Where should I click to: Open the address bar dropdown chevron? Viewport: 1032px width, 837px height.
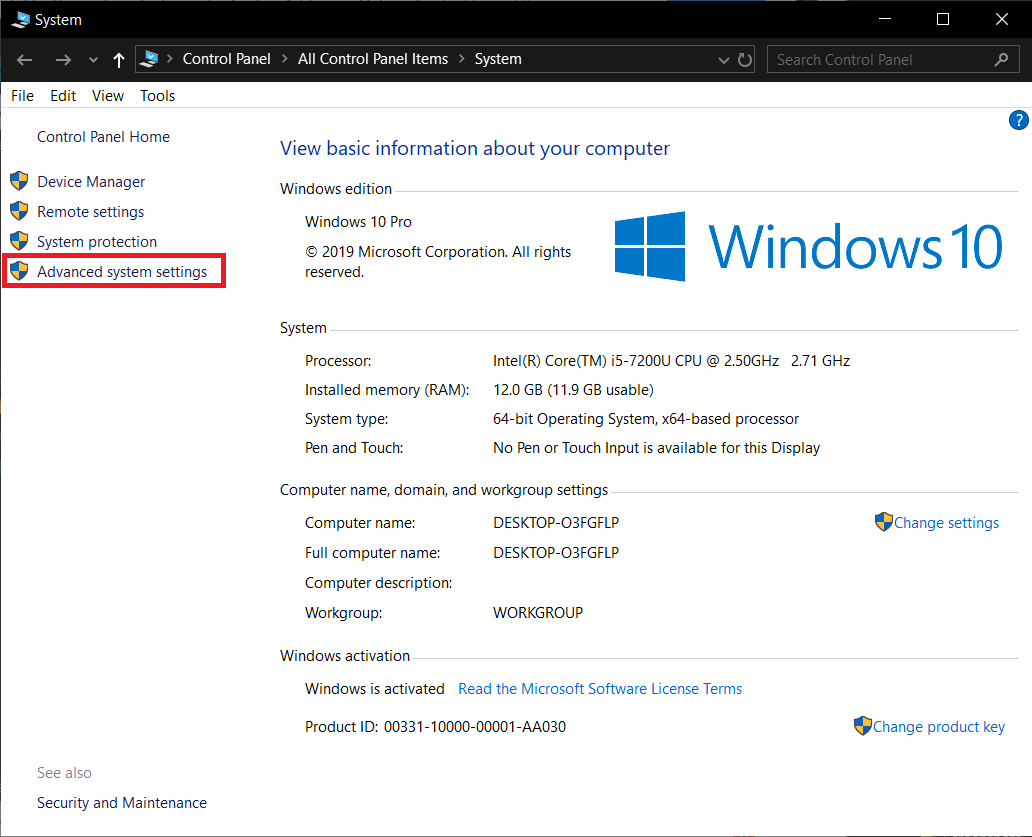point(723,59)
